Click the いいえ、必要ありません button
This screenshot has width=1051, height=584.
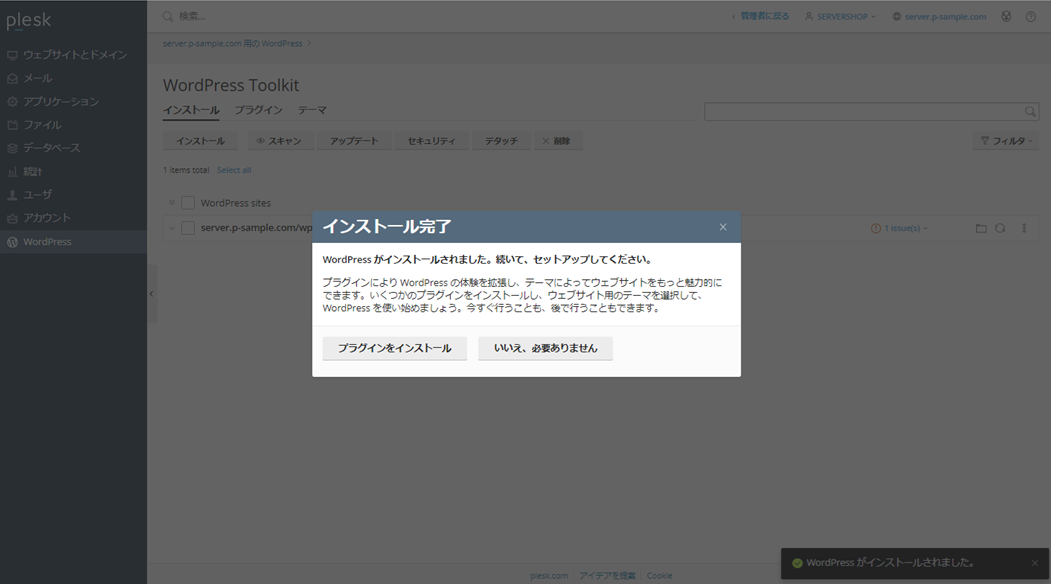tap(545, 348)
